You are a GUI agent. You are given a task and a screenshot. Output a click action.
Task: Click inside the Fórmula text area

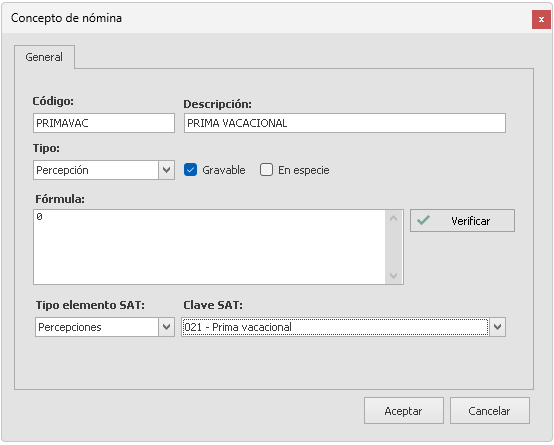click(209, 247)
